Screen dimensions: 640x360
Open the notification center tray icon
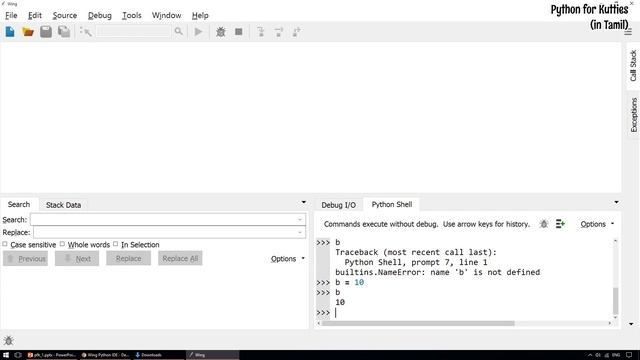629,355
